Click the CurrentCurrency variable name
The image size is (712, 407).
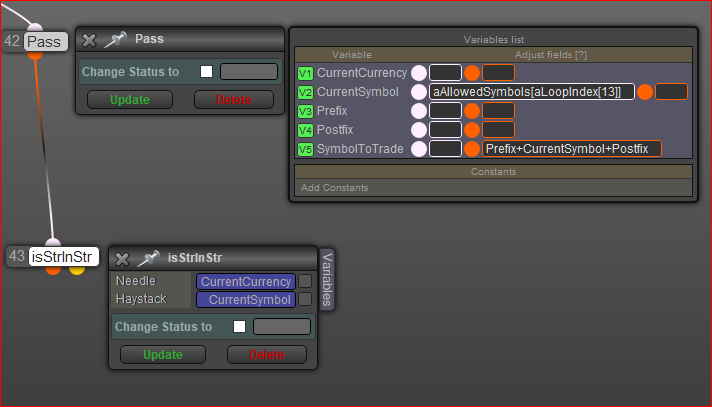click(361, 73)
